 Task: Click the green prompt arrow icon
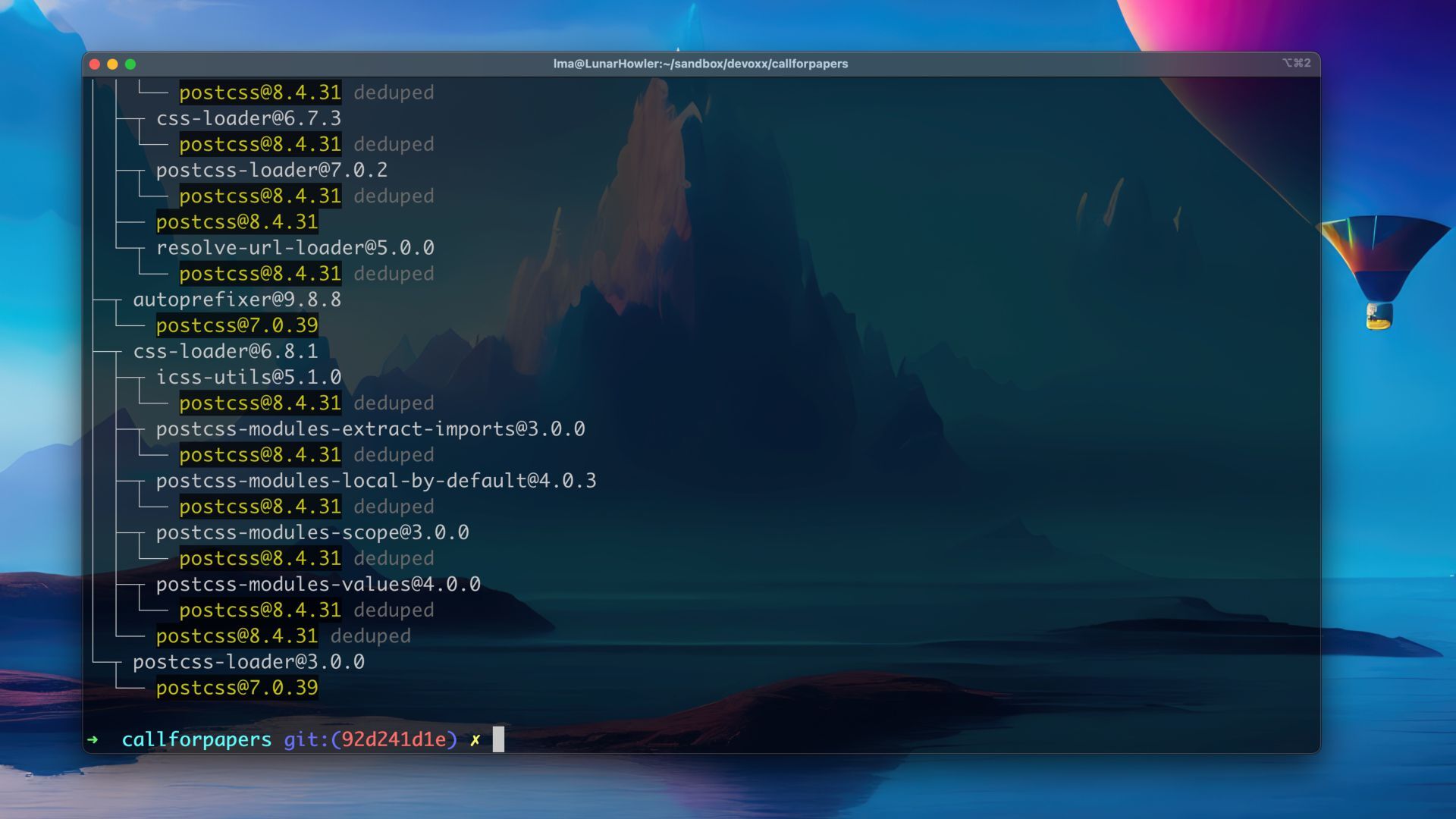[x=93, y=739]
